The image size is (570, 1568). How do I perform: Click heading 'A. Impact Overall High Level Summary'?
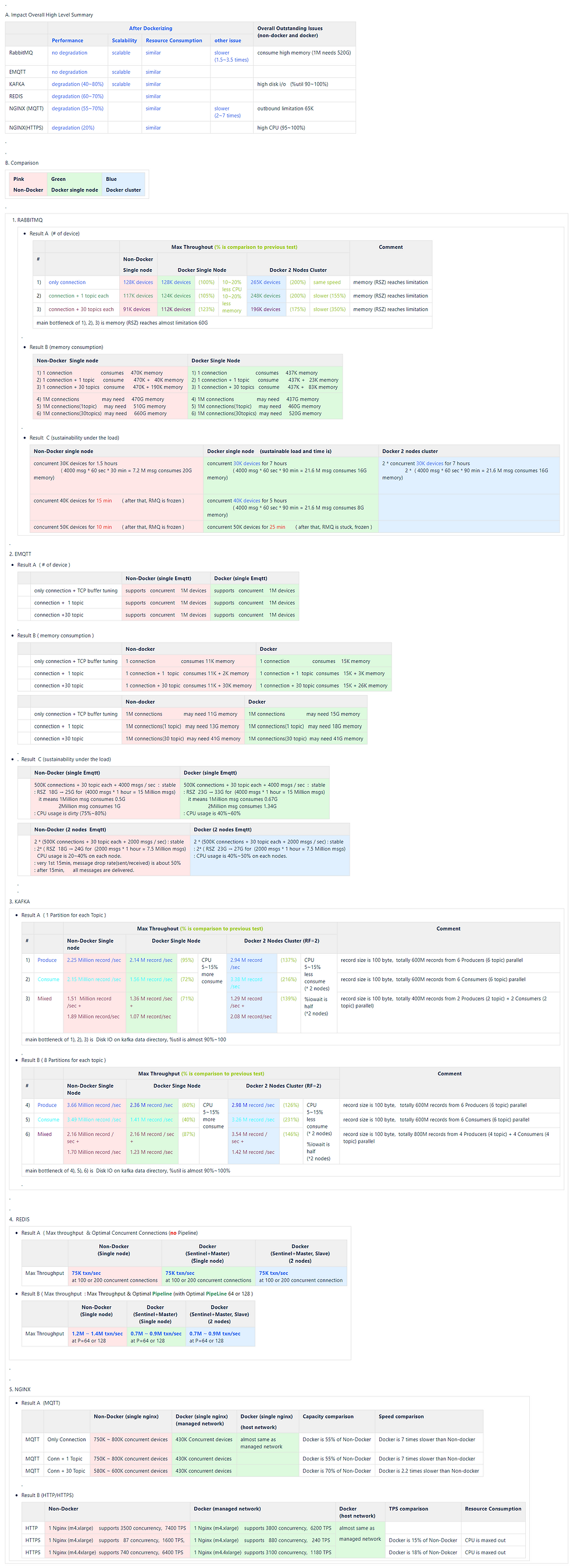click(x=49, y=15)
